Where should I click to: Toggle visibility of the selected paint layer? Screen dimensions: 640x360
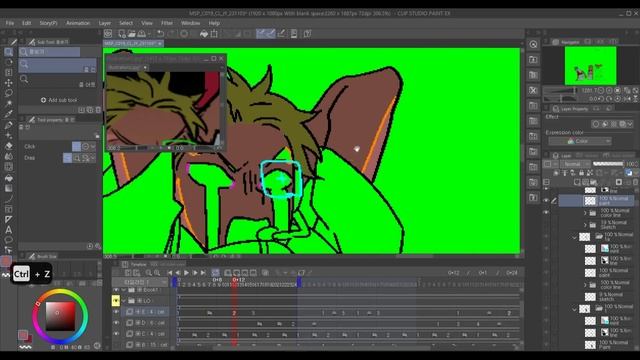click(546, 200)
